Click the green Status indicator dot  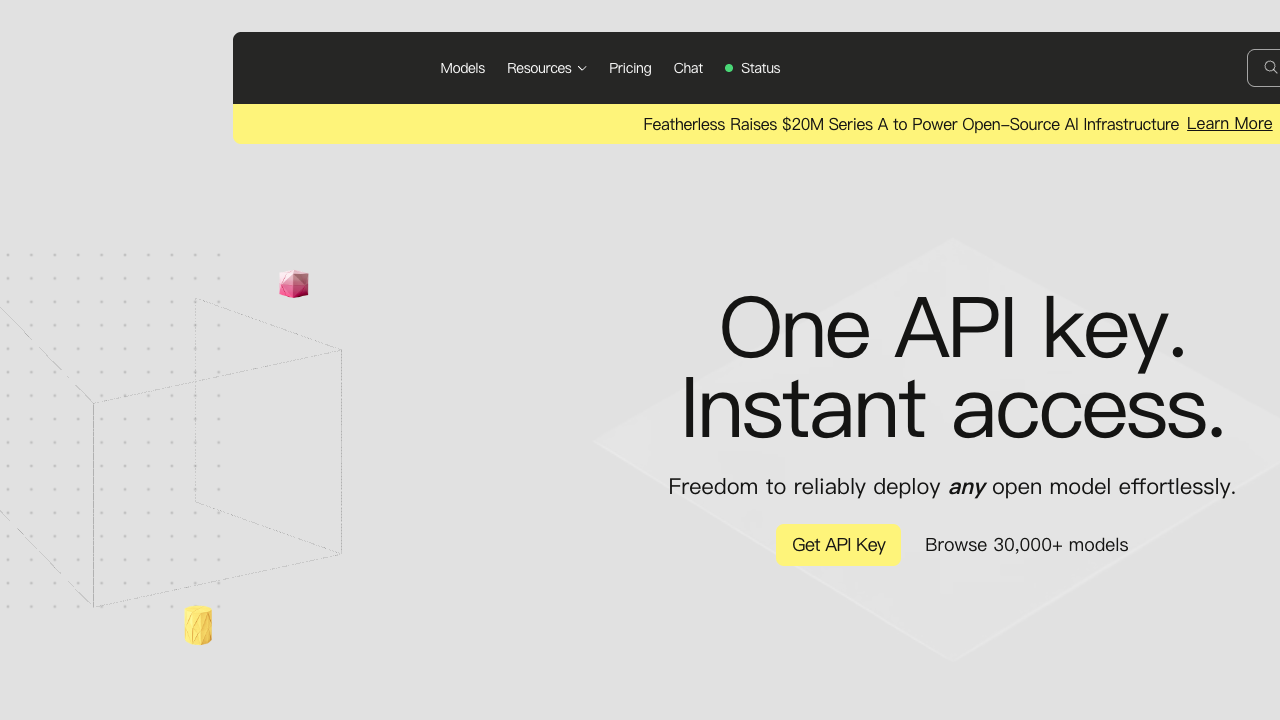point(729,68)
